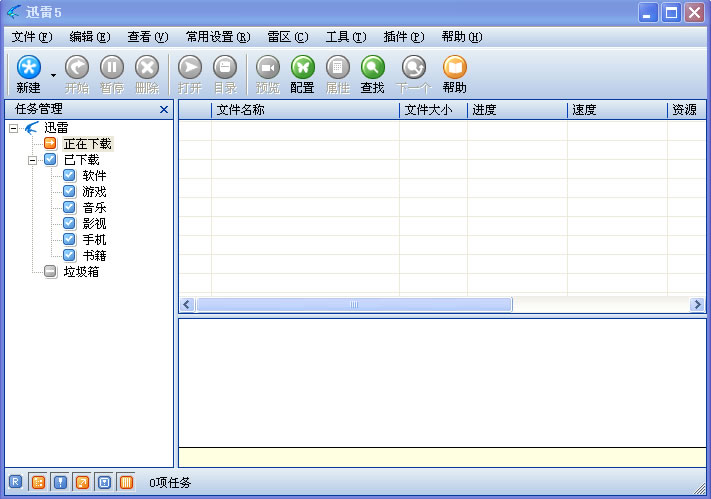Click the 开始 start toolbar icon
The image size is (711, 499).
[77, 68]
